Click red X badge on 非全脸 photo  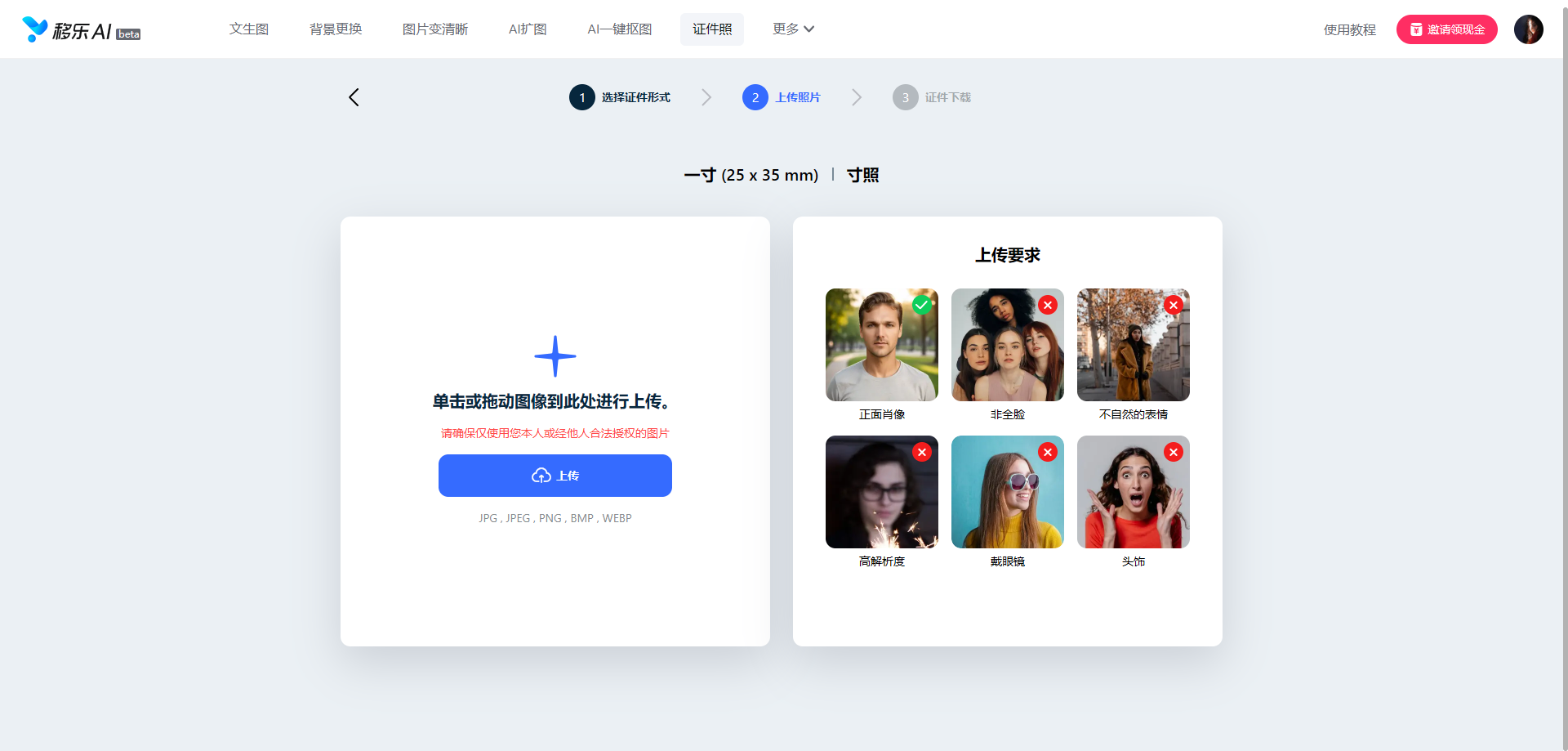(x=1048, y=305)
